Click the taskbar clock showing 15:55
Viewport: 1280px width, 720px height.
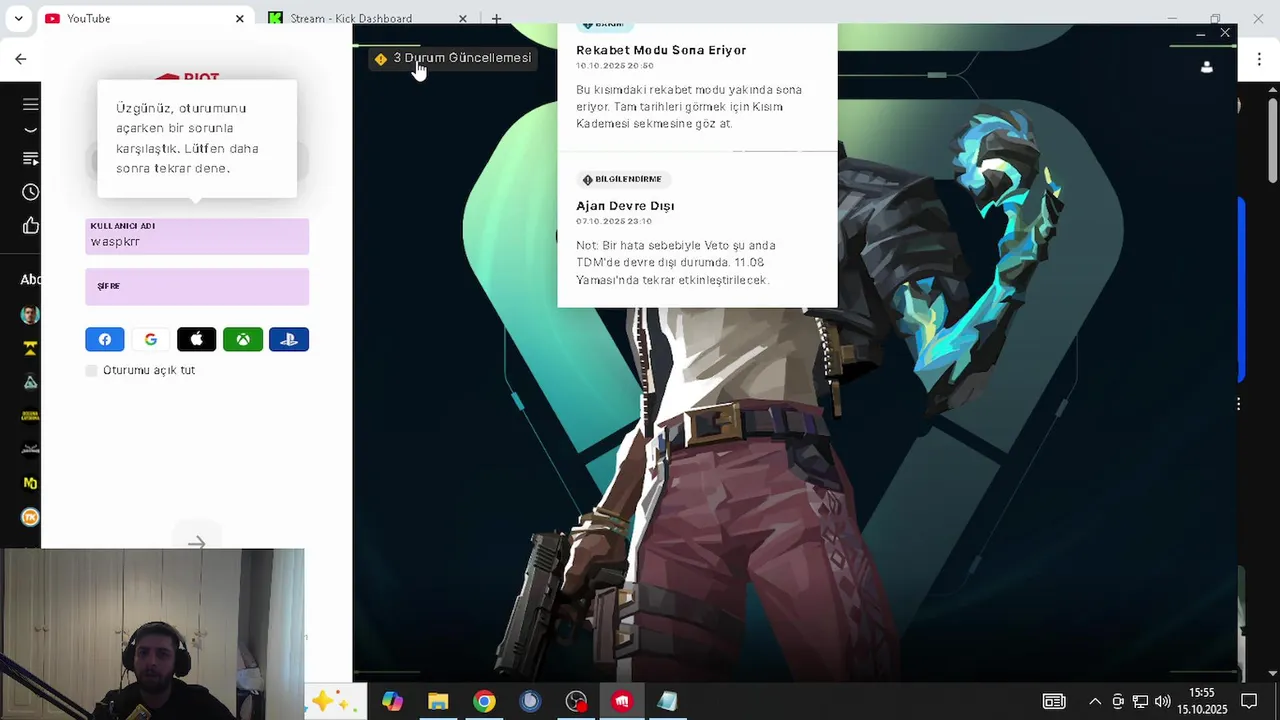click(1202, 701)
